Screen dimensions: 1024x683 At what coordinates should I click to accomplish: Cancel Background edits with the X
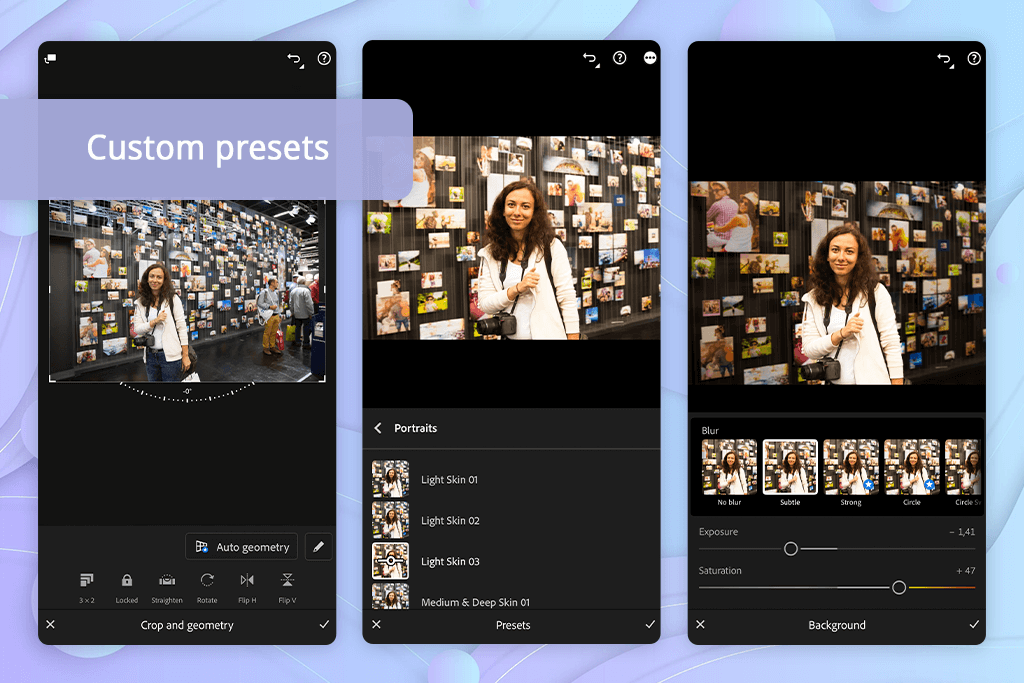700,624
